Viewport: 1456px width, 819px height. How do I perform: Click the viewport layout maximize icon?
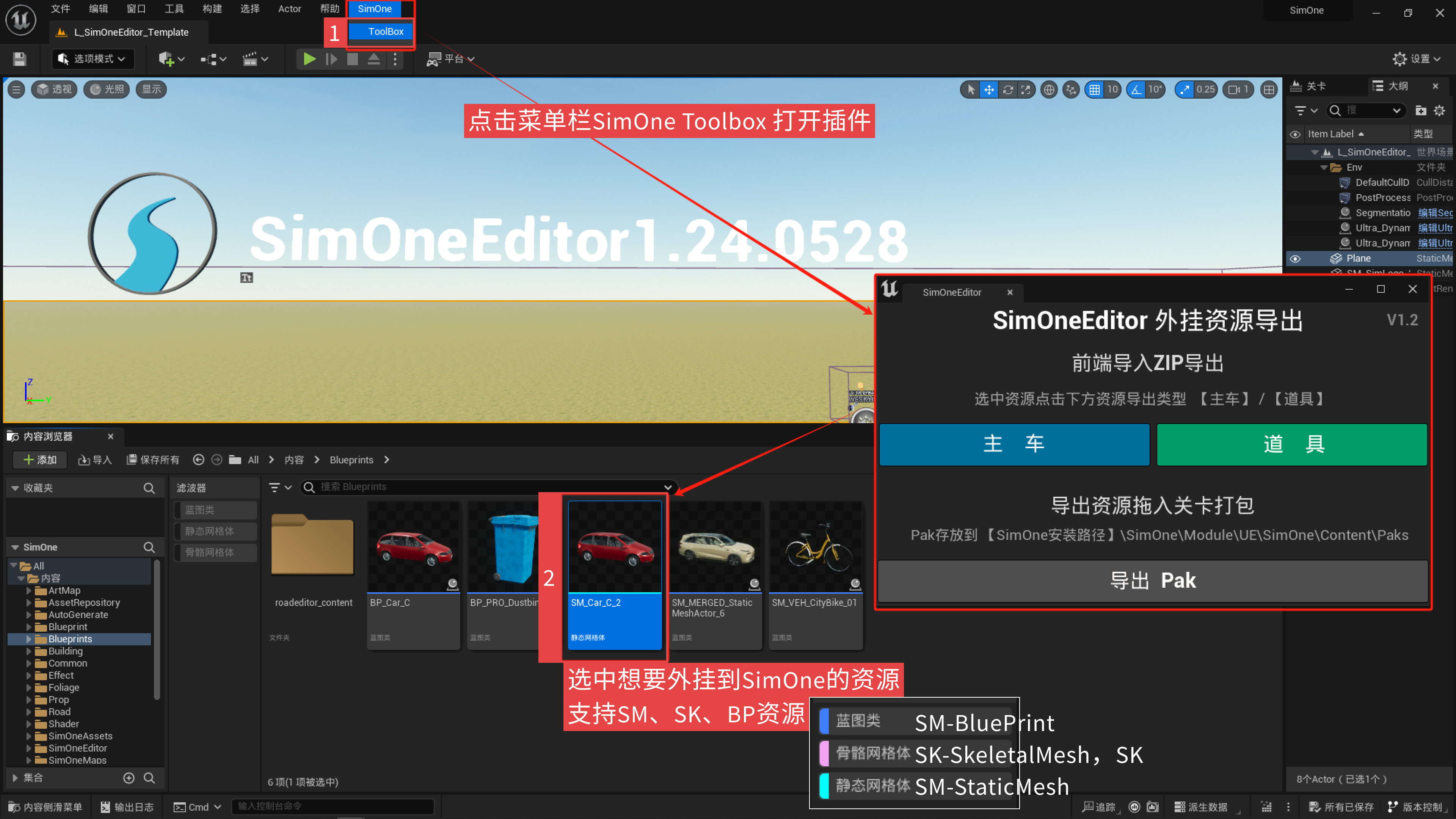click(1269, 89)
